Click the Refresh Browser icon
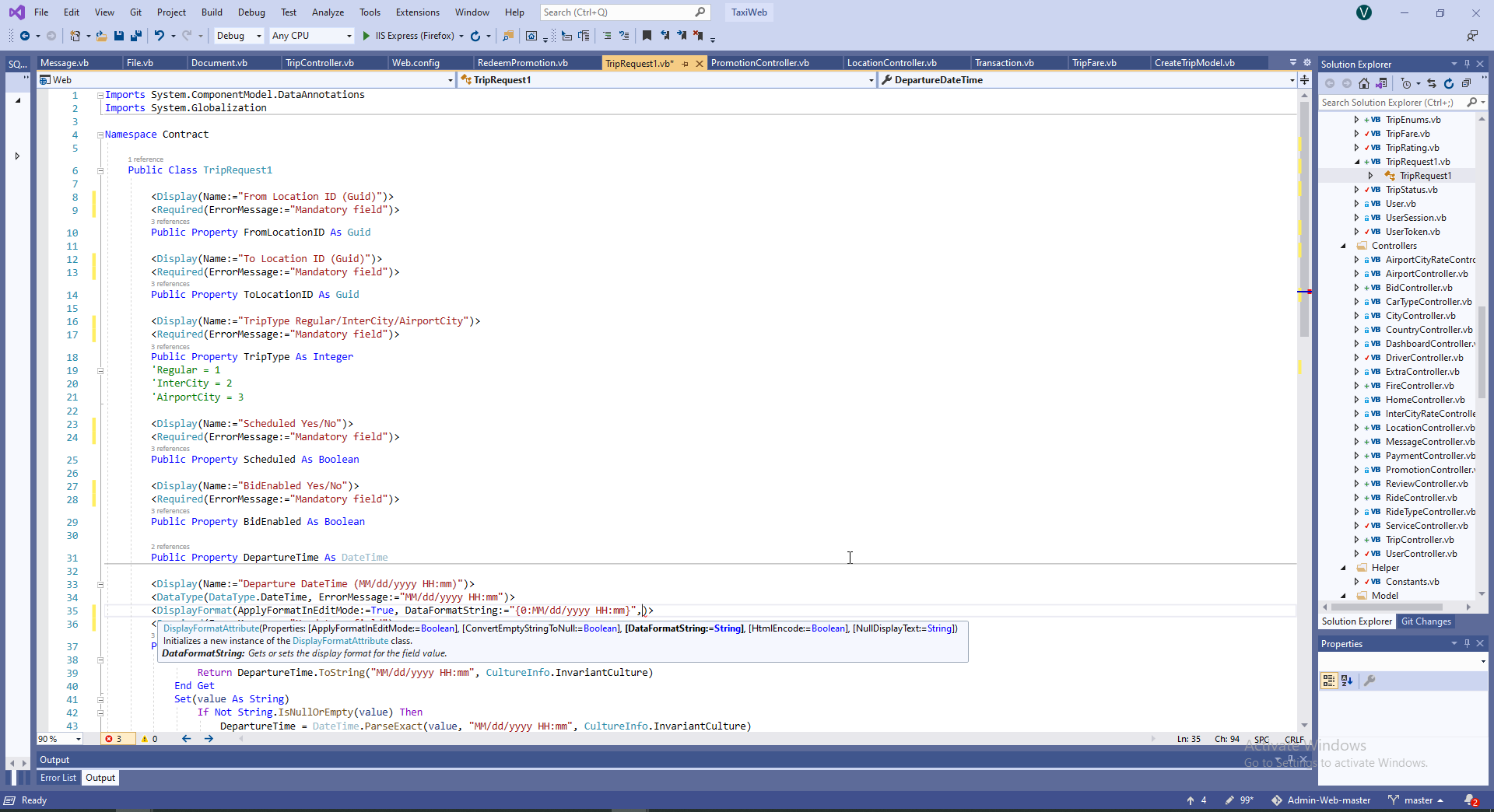1494x812 pixels. click(475, 36)
